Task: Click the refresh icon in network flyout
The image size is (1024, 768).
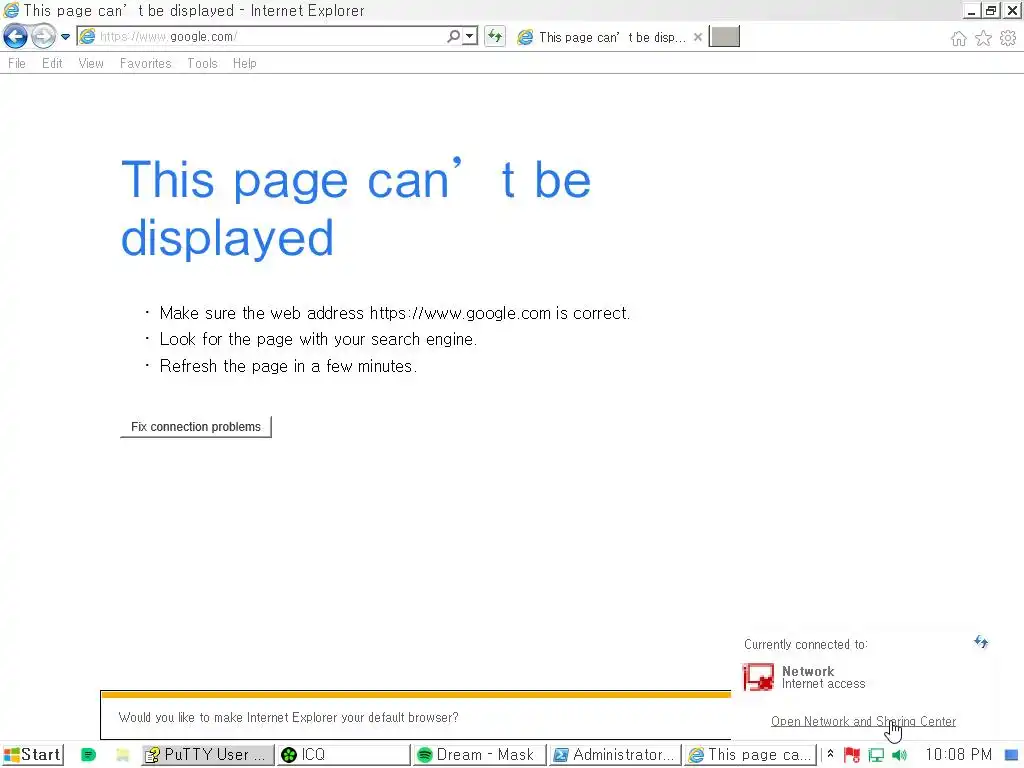Action: click(981, 642)
